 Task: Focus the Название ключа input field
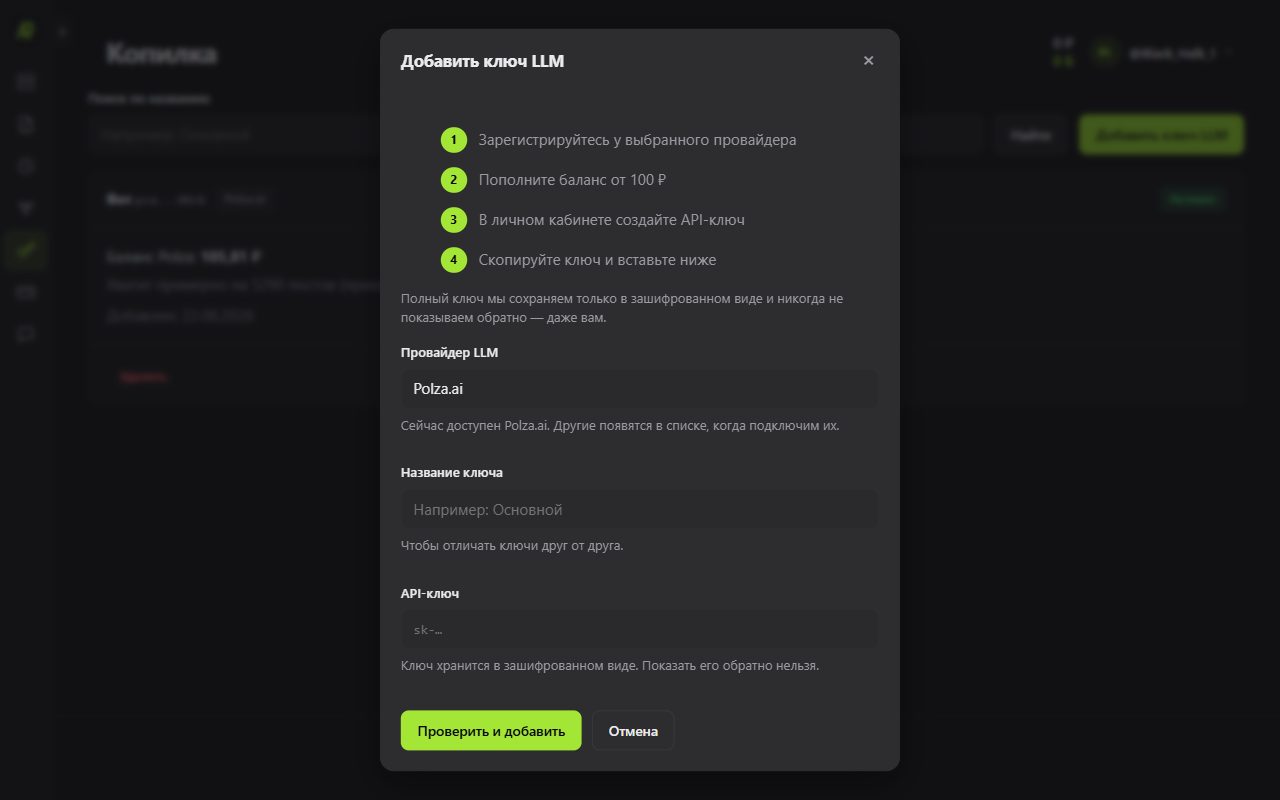point(639,510)
